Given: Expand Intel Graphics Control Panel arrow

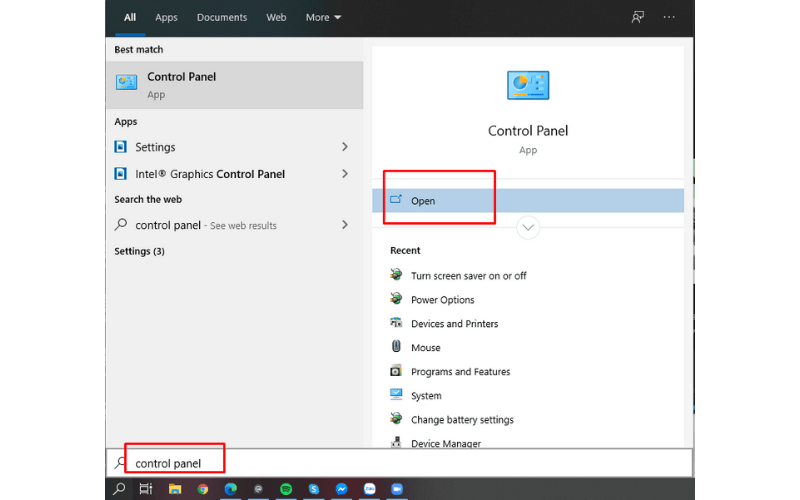Looking at the screenshot, I should click(x=345, y=174).
